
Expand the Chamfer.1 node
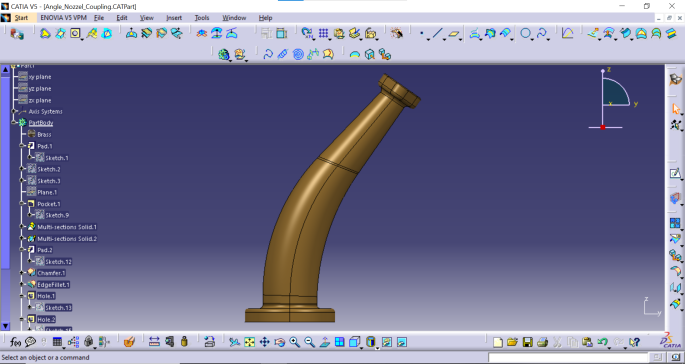click(22, 273)
